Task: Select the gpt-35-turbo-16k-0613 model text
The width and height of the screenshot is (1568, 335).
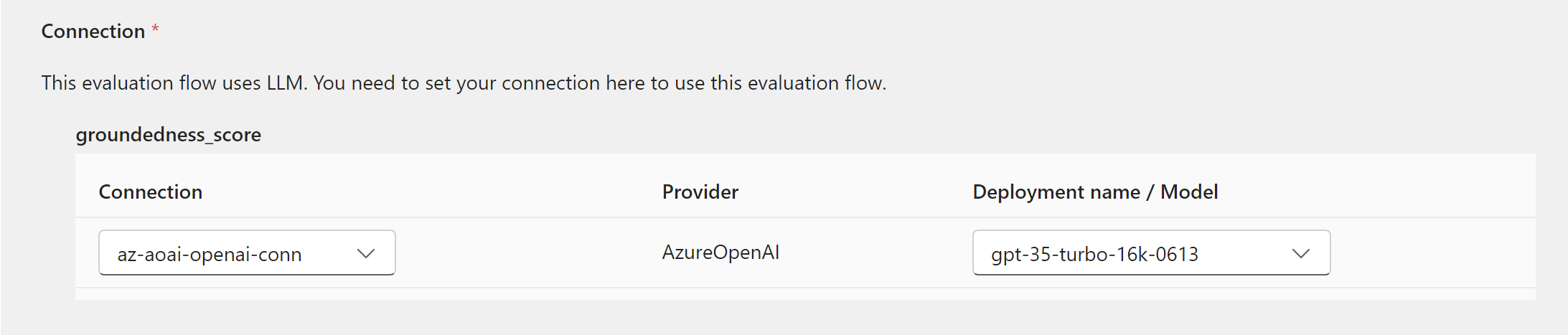Action: point(1094,254)
